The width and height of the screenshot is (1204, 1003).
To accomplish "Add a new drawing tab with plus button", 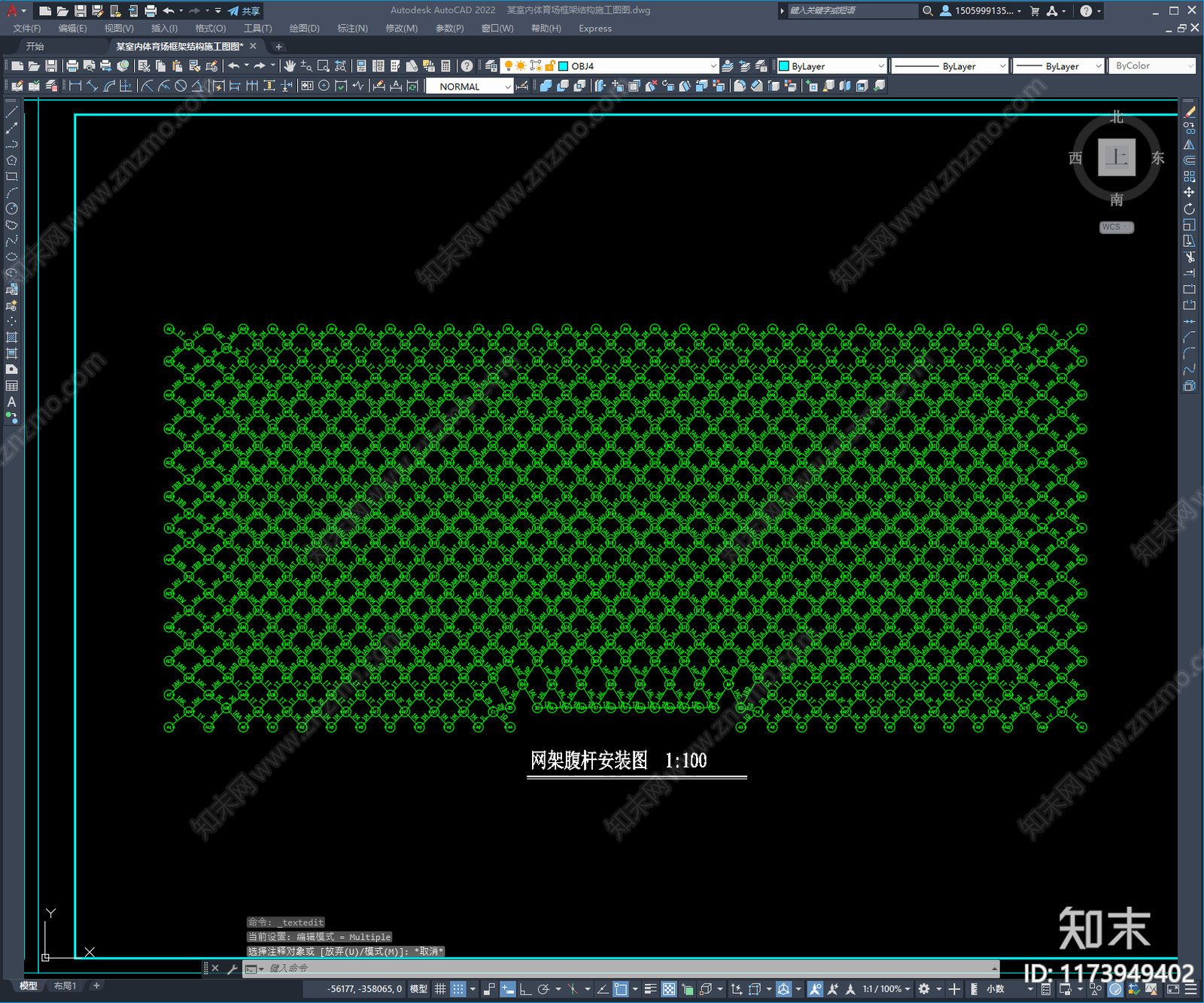I will pos(278,47).
